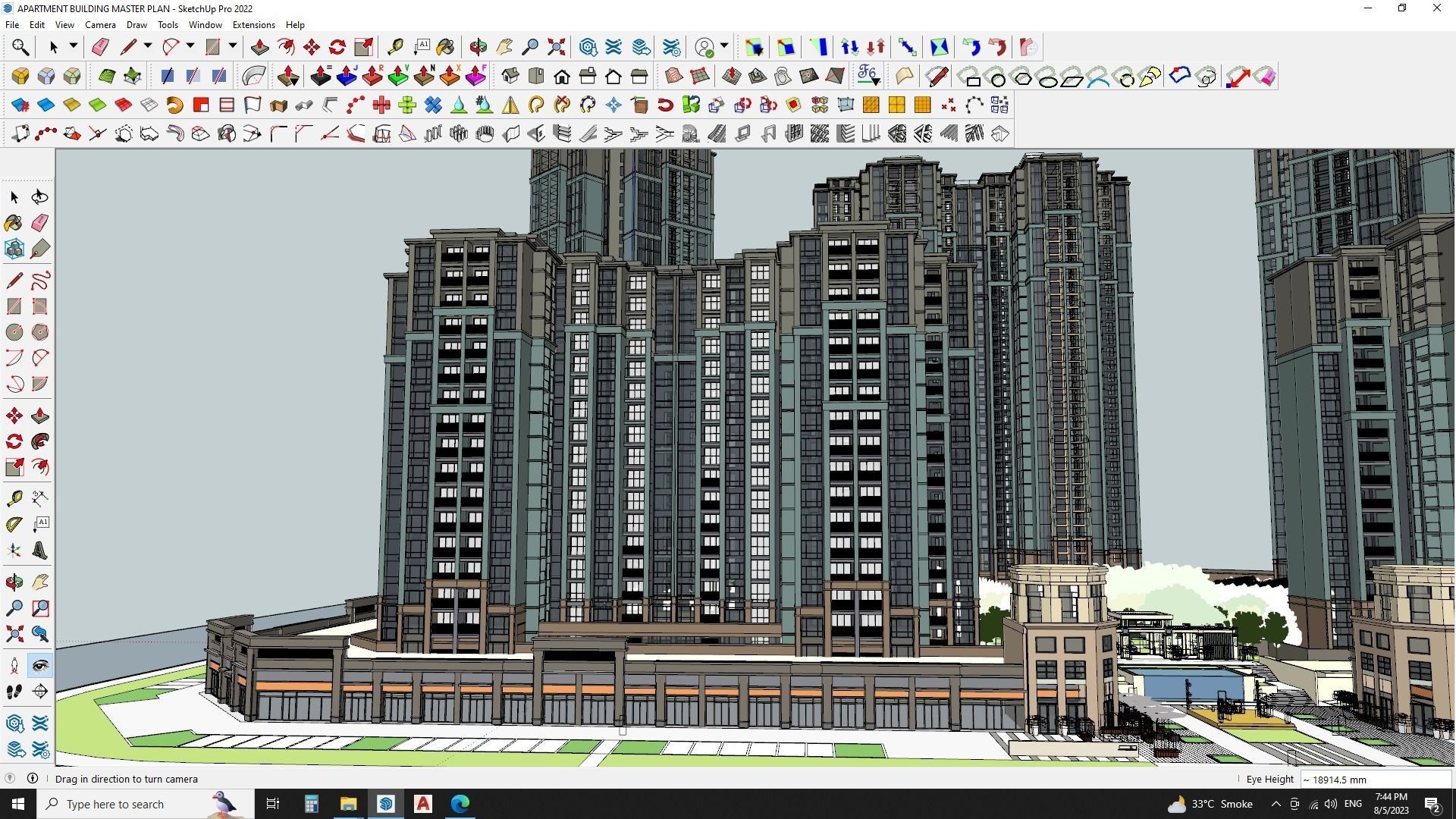Open the signed-in user account dropdown
This screenshot has width=1456, height=819.
(724, 46)
